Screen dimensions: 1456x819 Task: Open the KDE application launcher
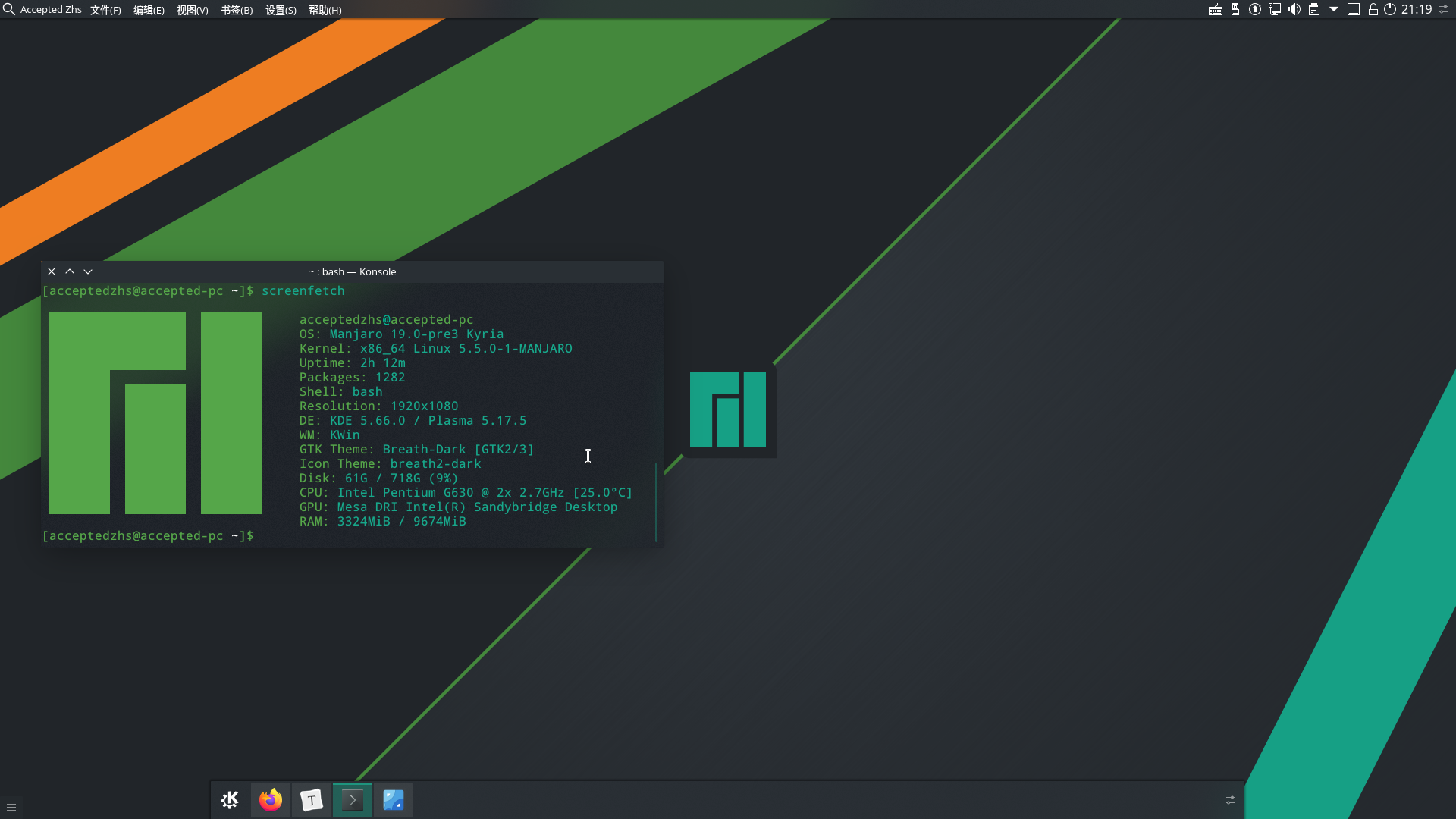tap(230, 800)
